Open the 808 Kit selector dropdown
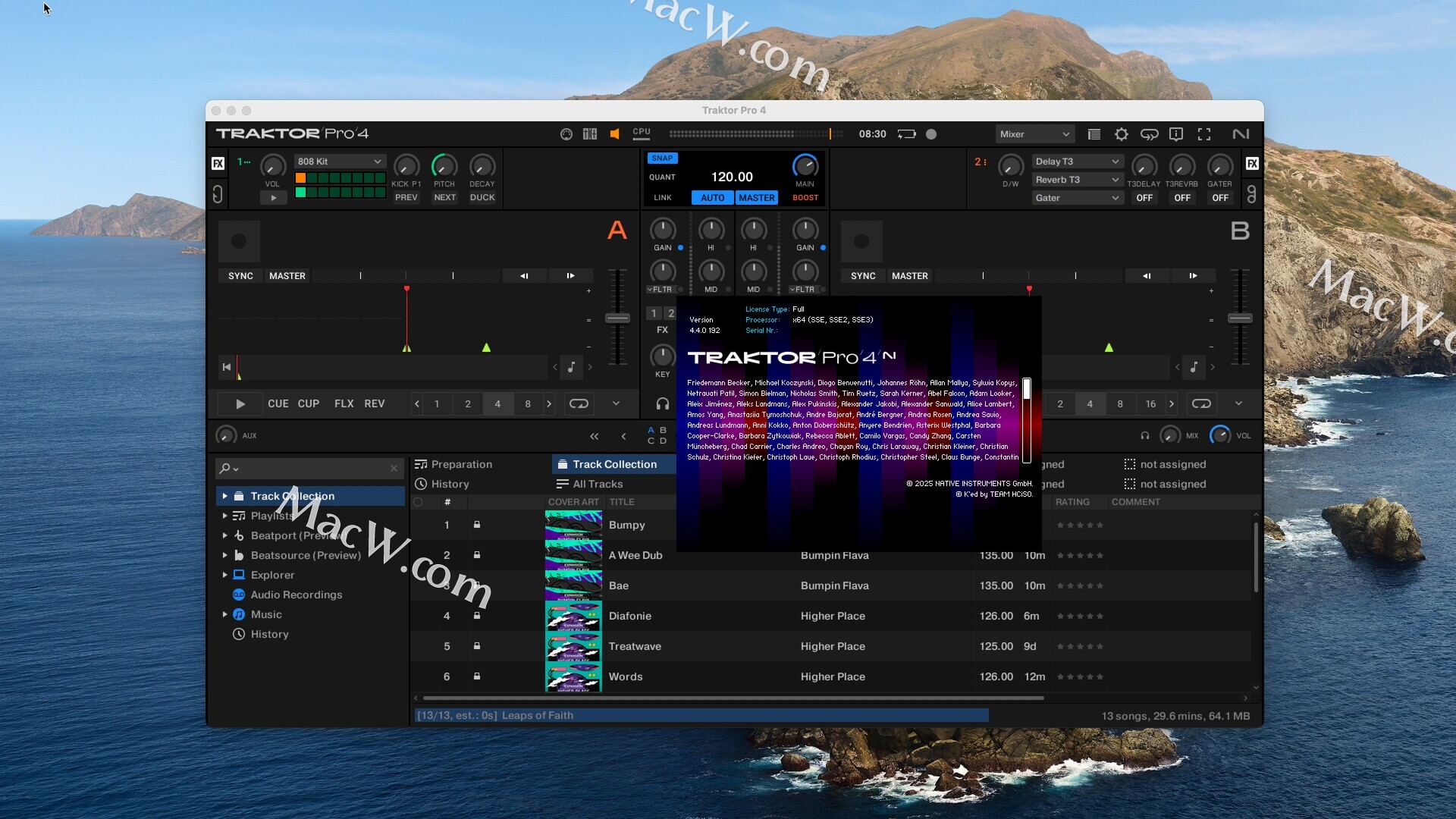This screenshot has width=1456, height=819. pyautogui.click(x=339, y=162)
